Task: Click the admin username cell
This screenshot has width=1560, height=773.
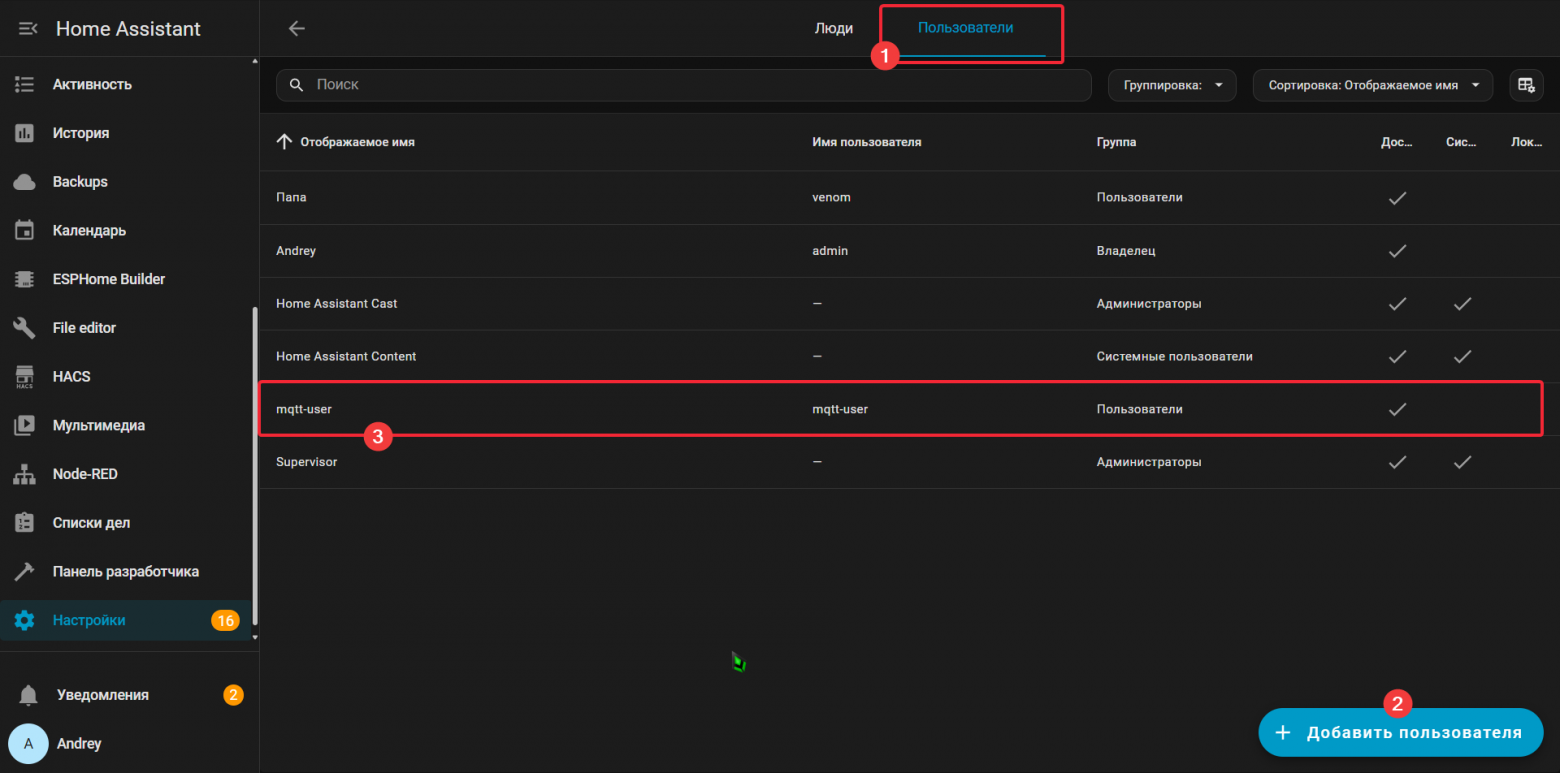Action: click(830, 250)
